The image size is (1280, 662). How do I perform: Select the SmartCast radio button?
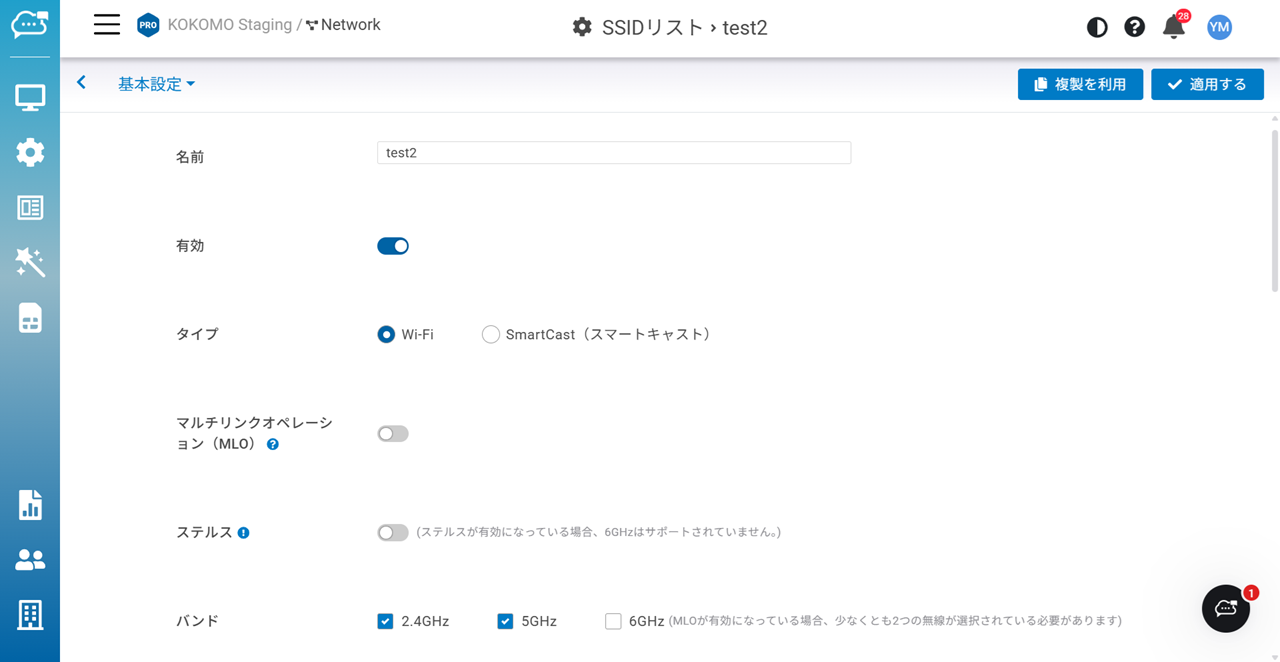tap(490, 335)
